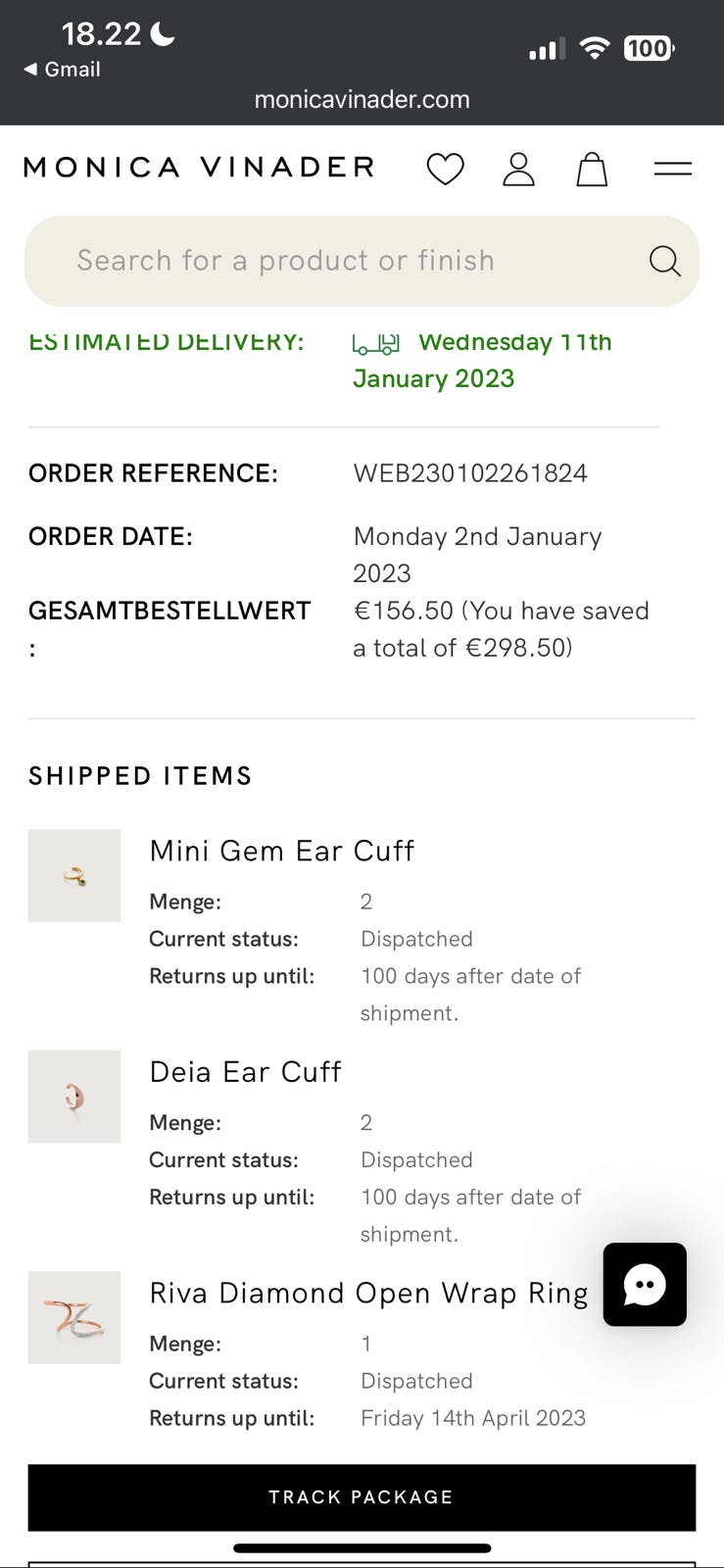Open the account profile icon

[x=518, y=170]
